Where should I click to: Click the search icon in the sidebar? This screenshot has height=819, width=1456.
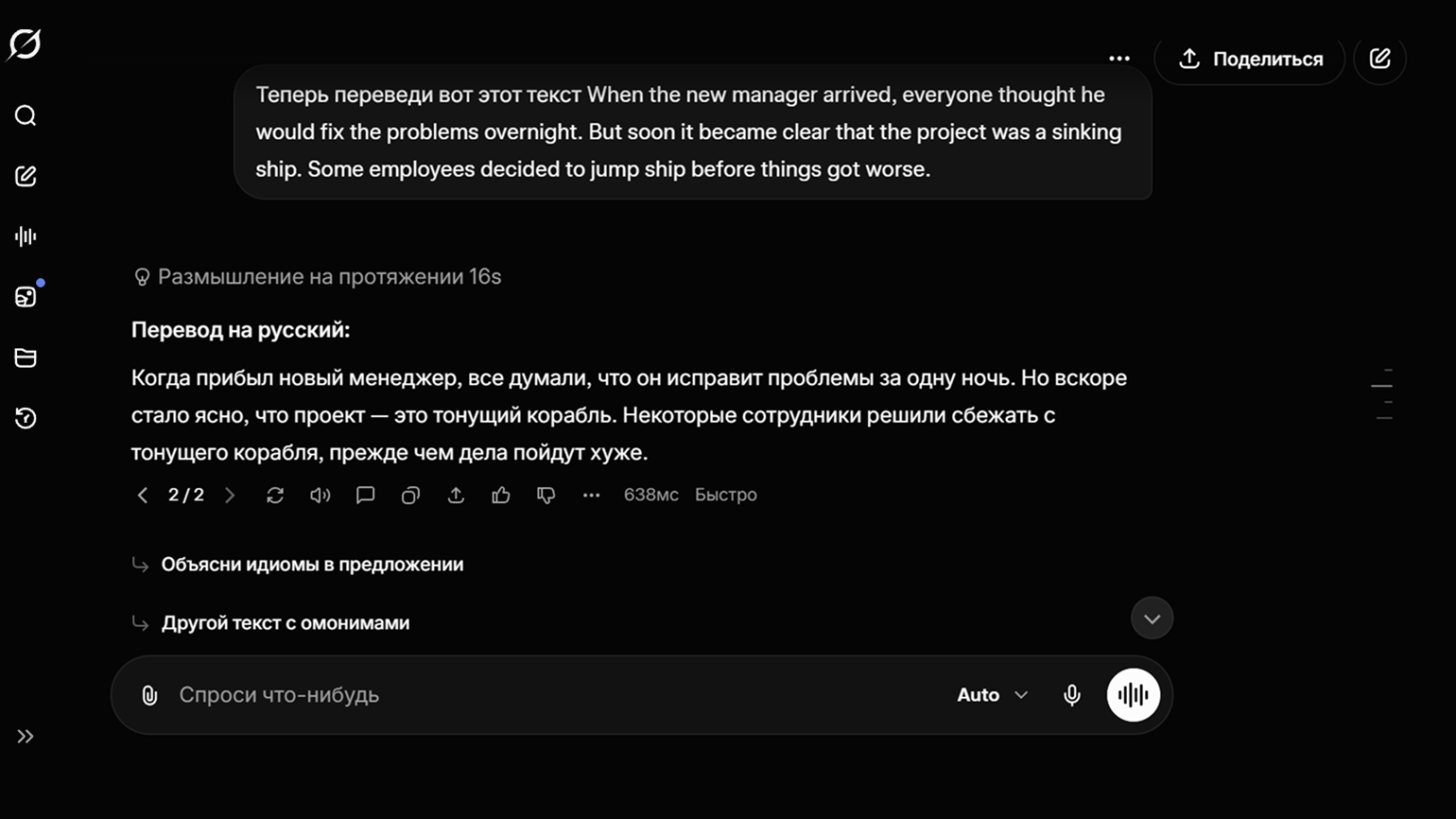26,115
